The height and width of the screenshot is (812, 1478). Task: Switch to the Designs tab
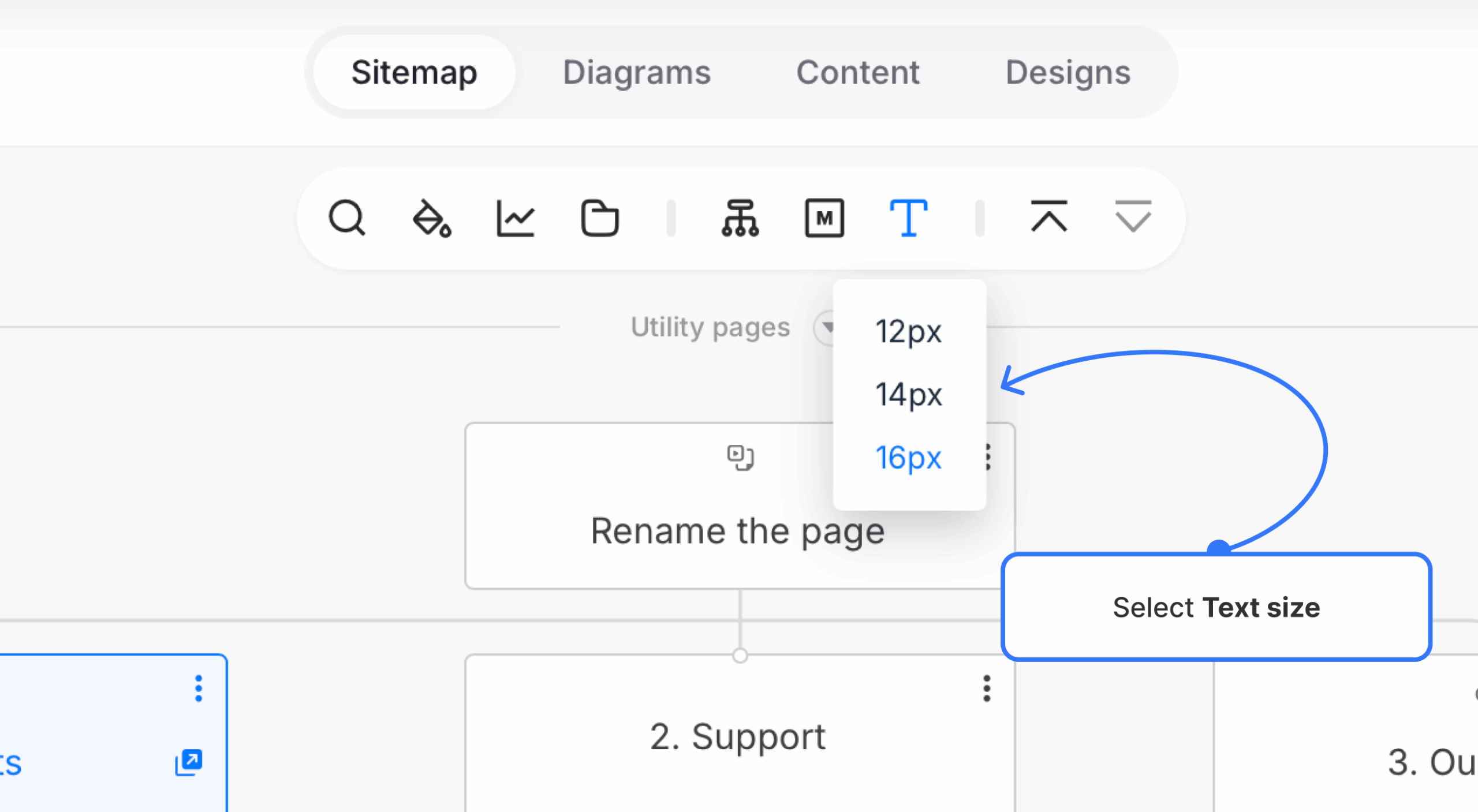tap(1068, 73)
